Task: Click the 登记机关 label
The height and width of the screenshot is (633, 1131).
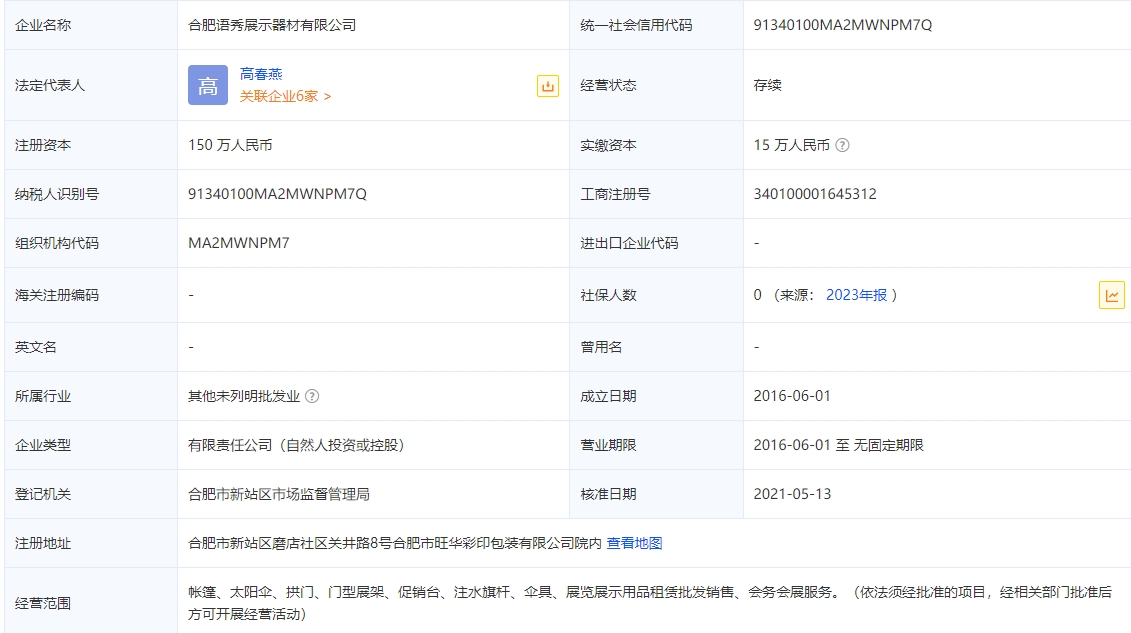Action: pyautogui.click(x=43, y=494)
